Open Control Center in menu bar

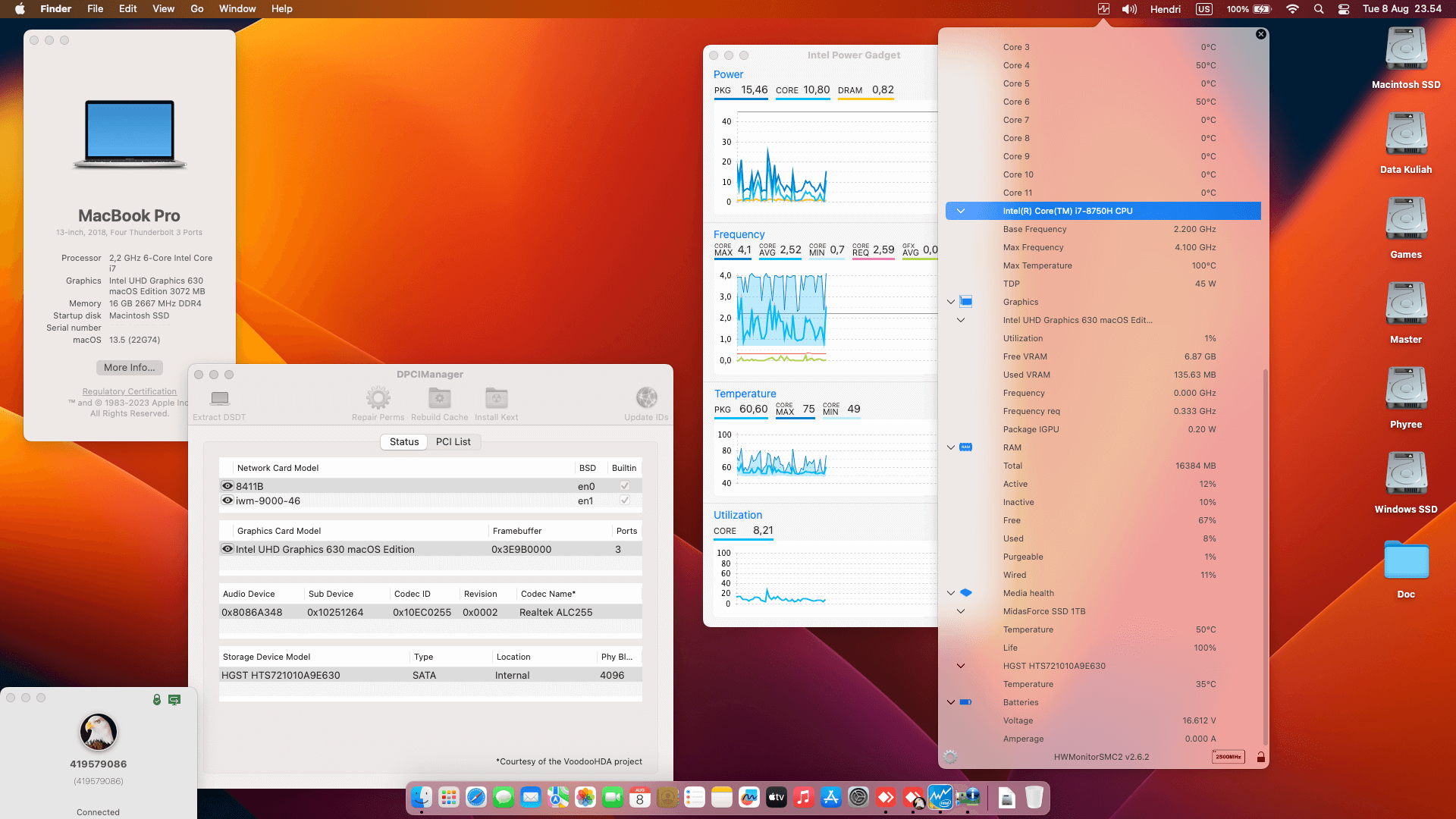[1343, 9]
